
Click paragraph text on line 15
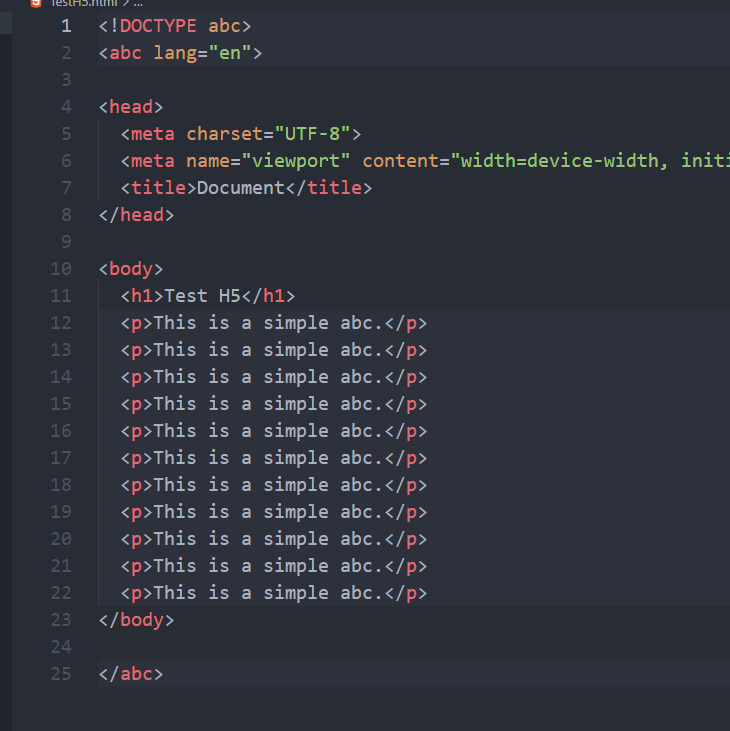pyautogui.click(x=269, y=404)
